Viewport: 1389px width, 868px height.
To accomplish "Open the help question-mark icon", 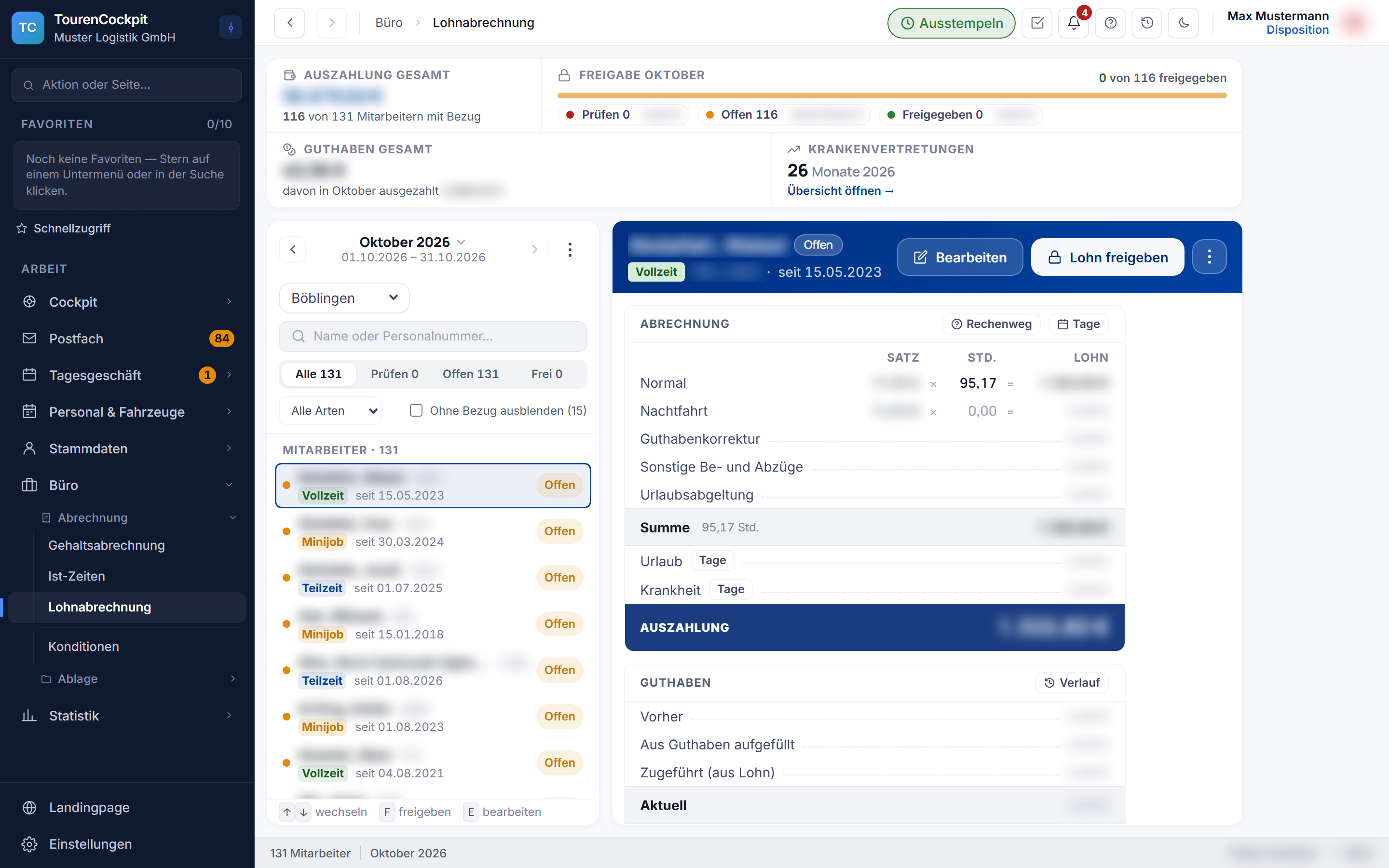I will click(x=1111, y=23).
